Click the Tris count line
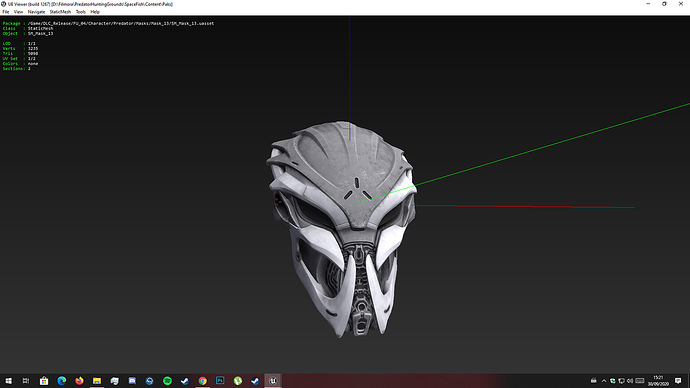Screen dimensions: 690x388 click(x=20, y=54)
